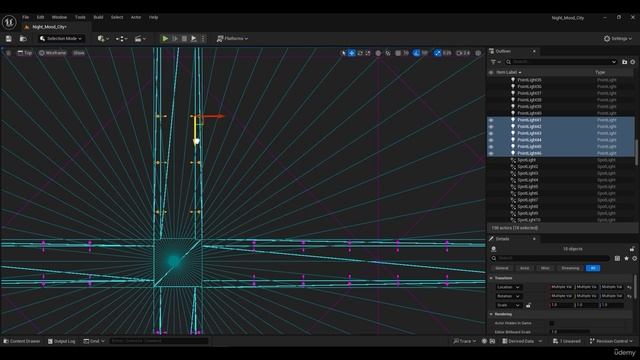Toggle grid location snapping

(398, 53)
